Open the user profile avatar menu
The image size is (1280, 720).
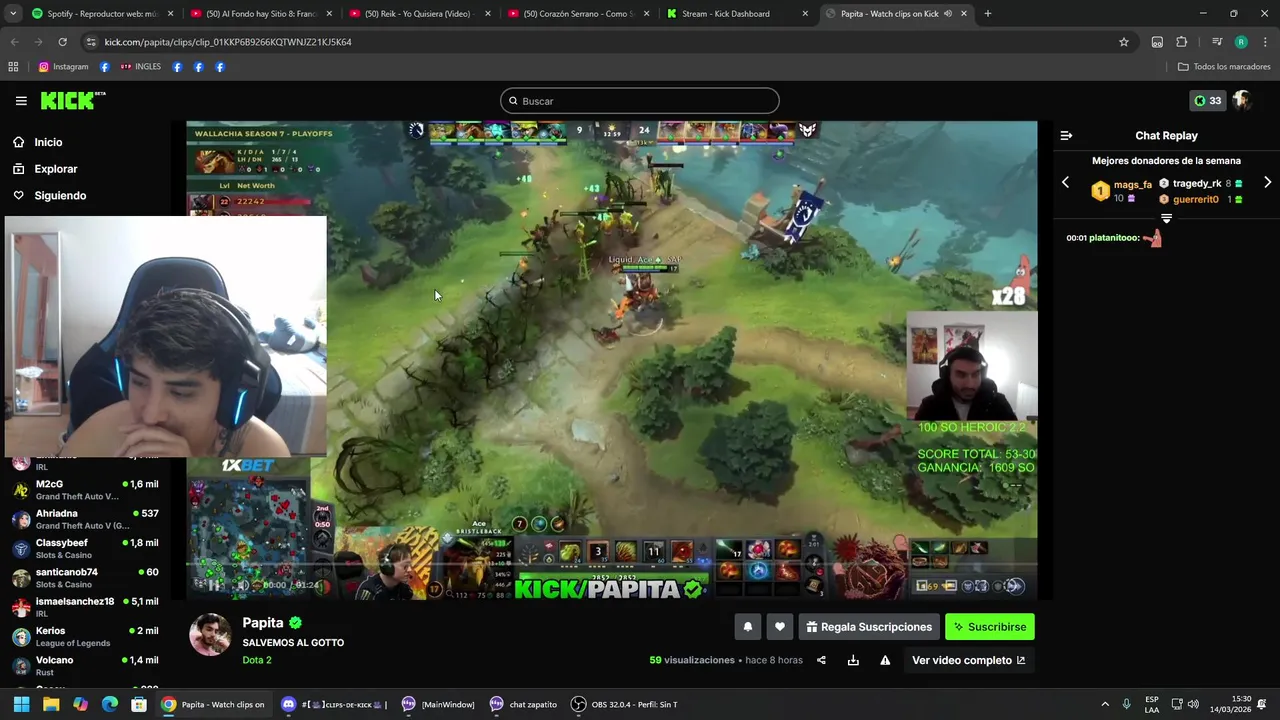point(1242,101)
